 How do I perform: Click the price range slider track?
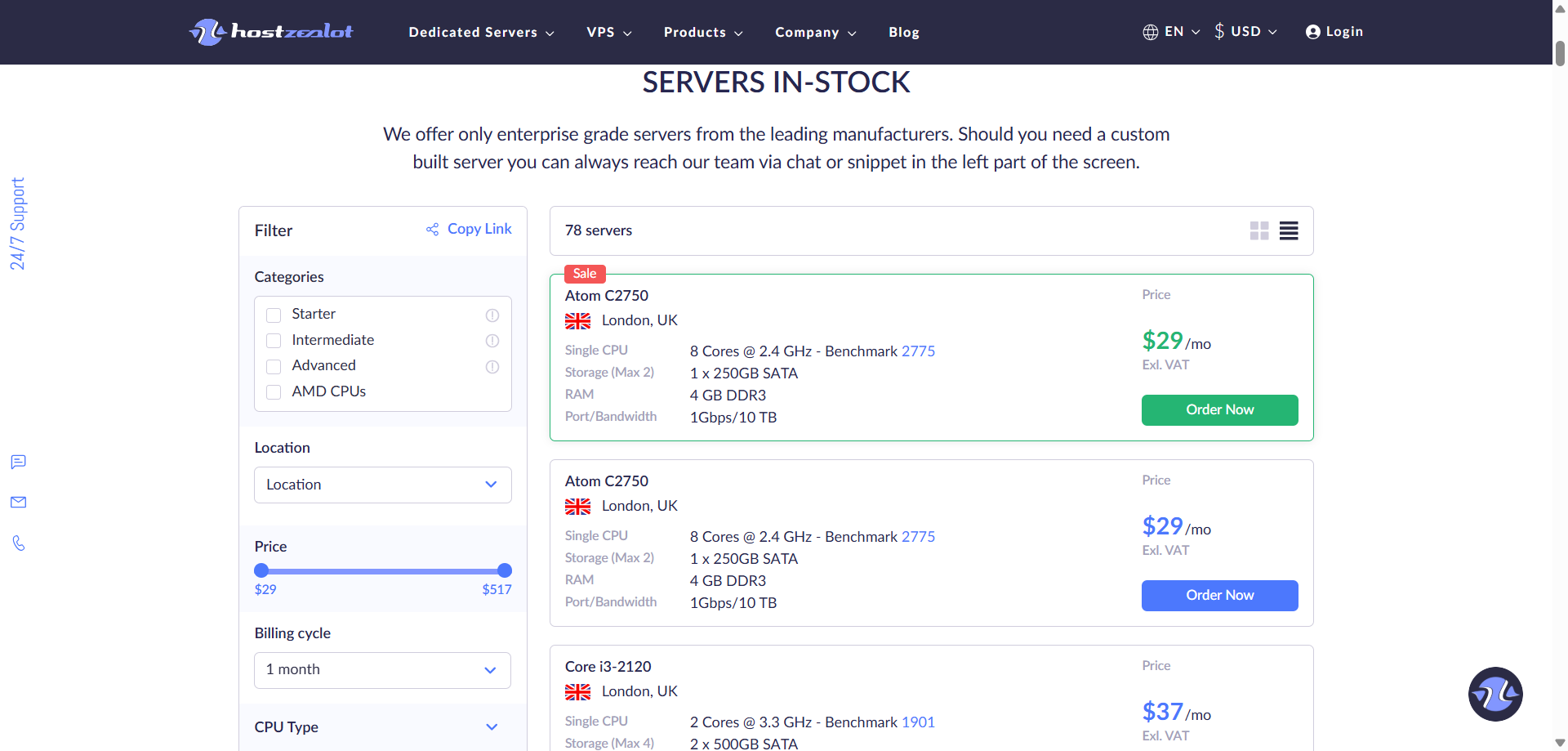click(x=383, y=571)
